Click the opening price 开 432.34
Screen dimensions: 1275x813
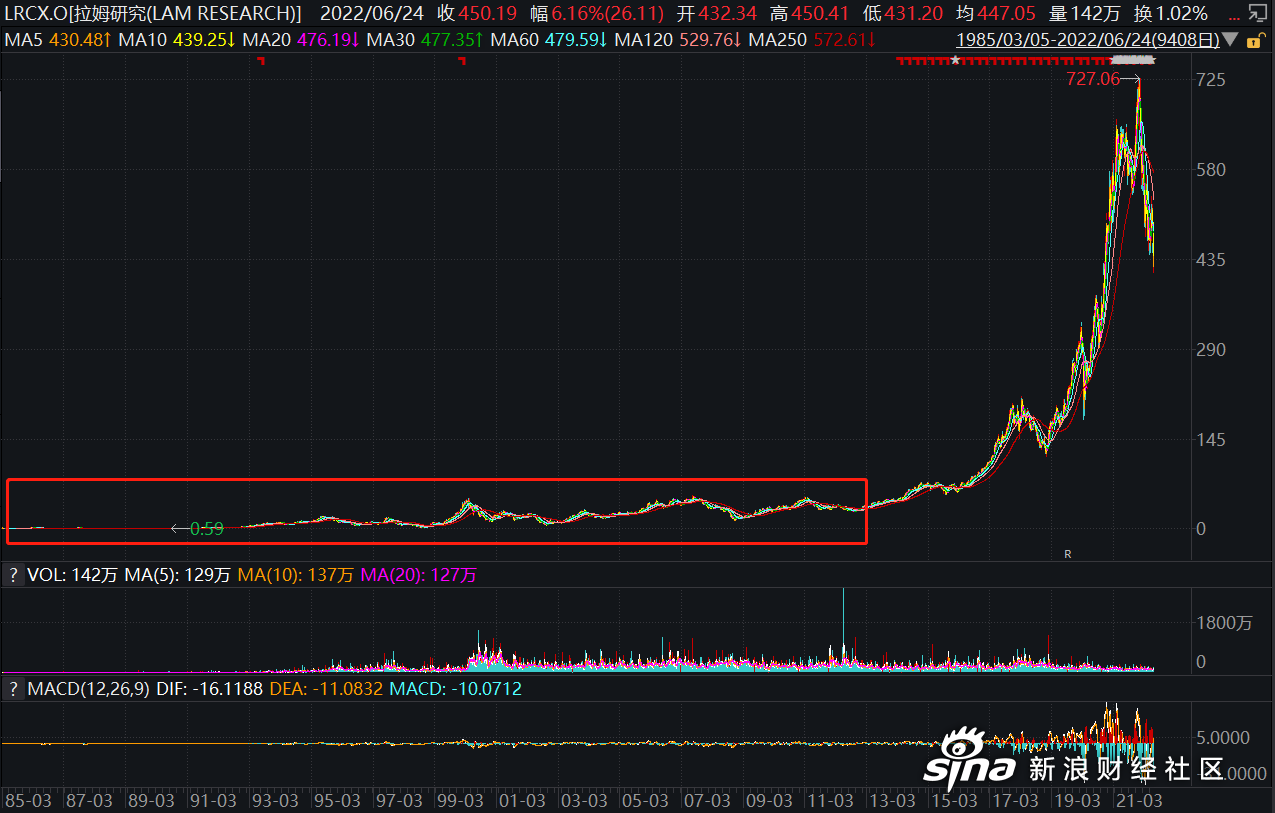[716, 14]
